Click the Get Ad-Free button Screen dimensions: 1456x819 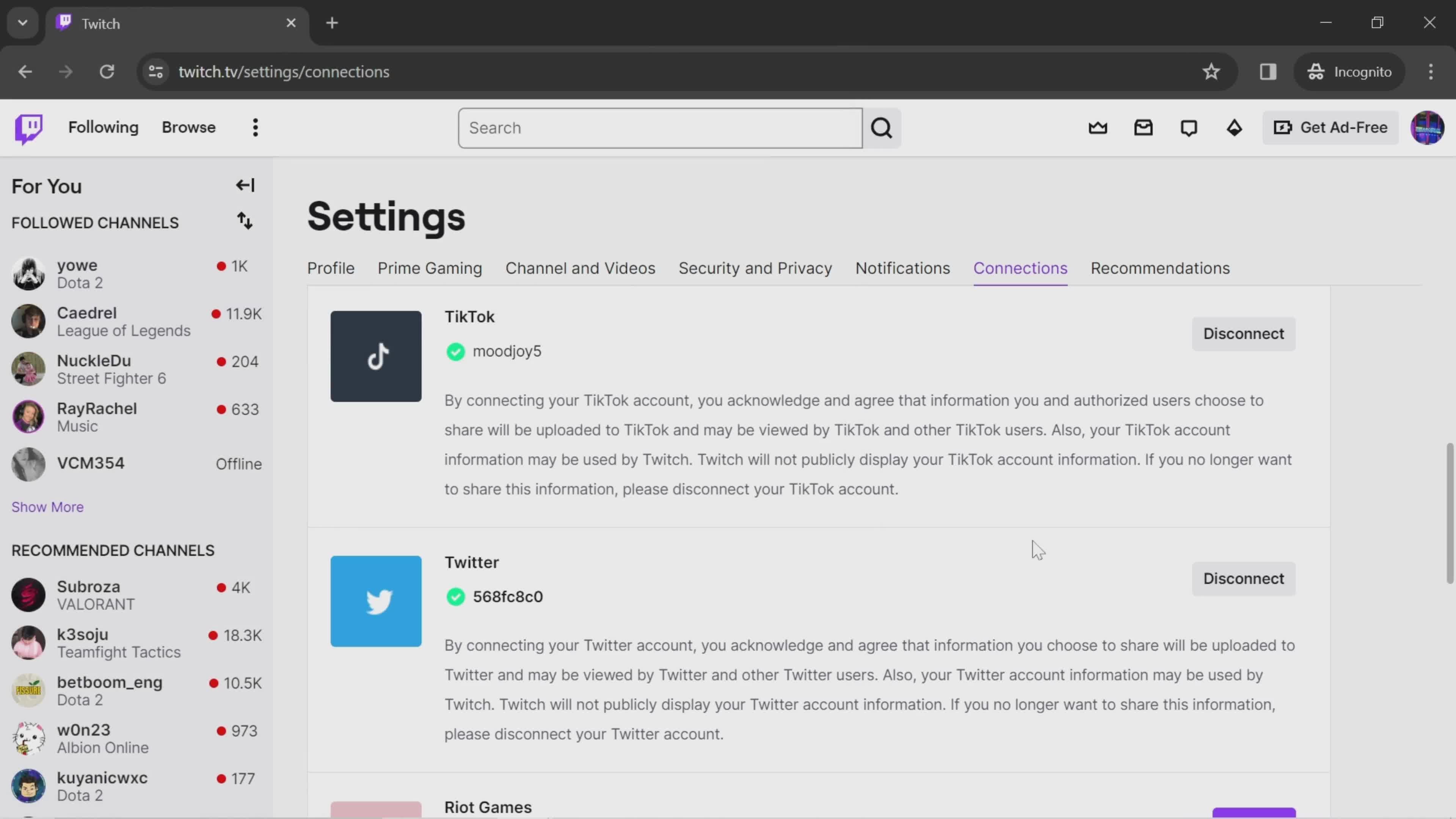[x=1330, y=128]
